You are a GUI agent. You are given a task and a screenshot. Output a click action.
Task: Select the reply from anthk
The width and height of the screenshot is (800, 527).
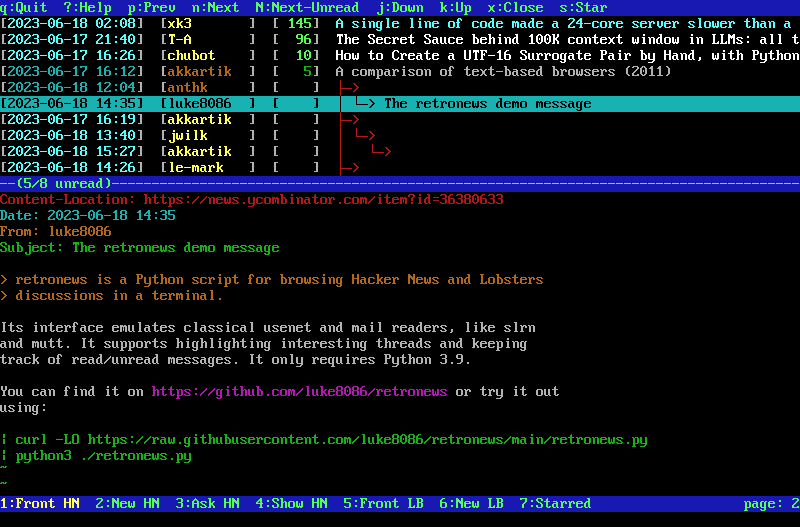click(400, 87)
